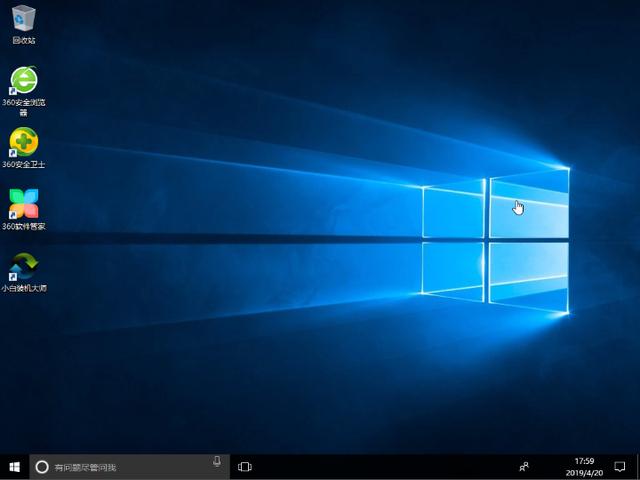Select the Recycle Bin desktop icon
The height and width of the screenshot is (480, 640).
[24, 19]
